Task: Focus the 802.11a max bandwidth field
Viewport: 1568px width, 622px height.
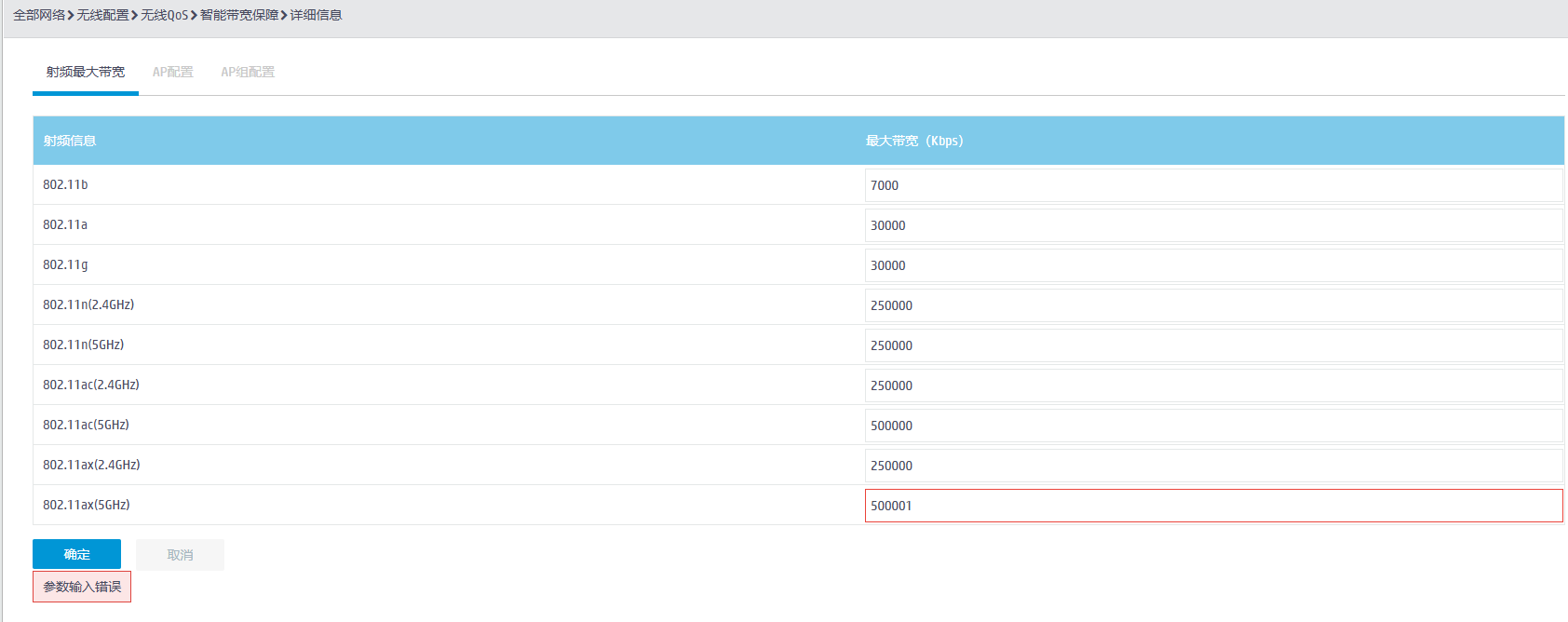Action: pyautogui.click(x=1212, y=225)
